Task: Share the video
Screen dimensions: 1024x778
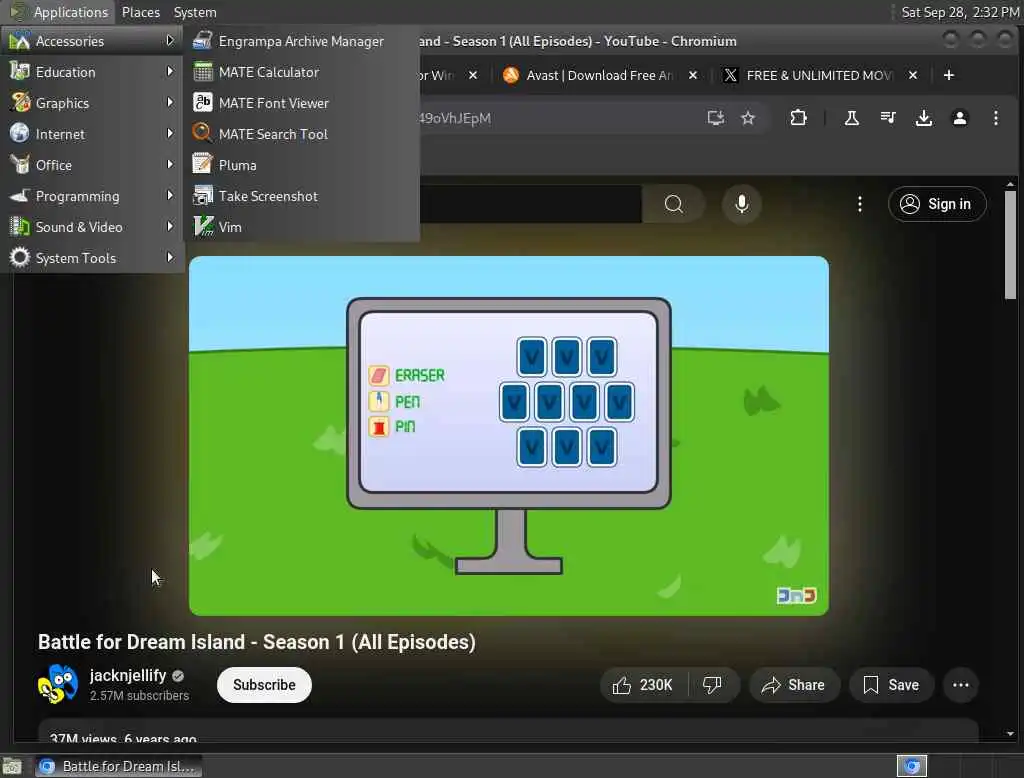Action: click(793, 685)
